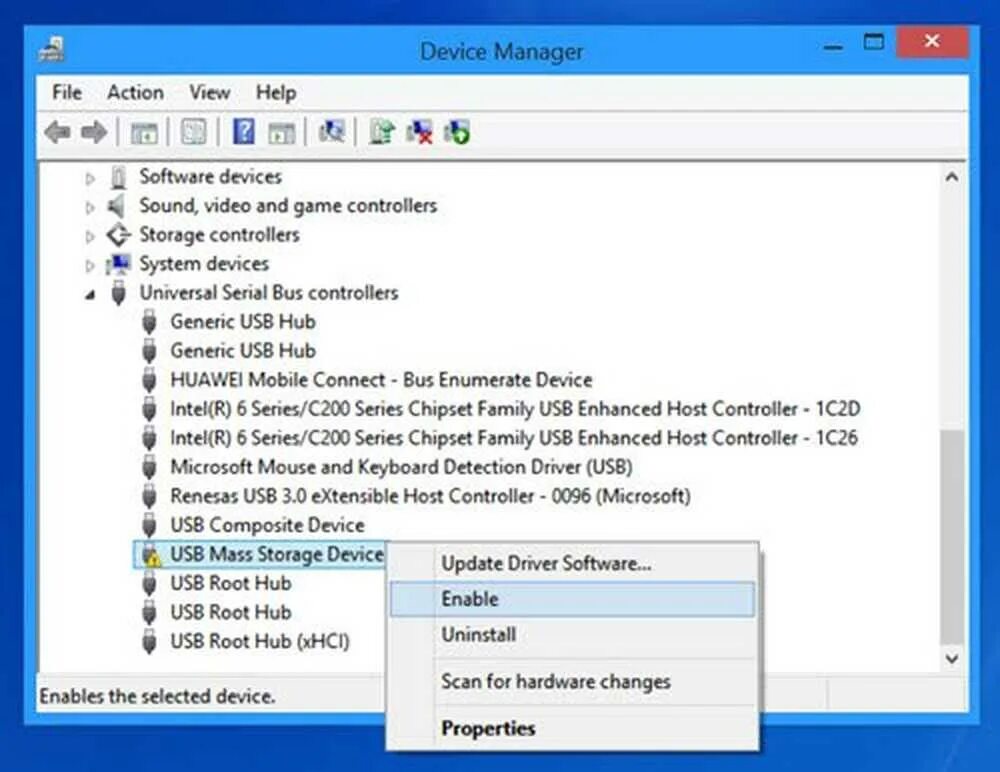Click the USB plug icon beside Microsoft Mouse and Keyboard Detection Driver

149,468
